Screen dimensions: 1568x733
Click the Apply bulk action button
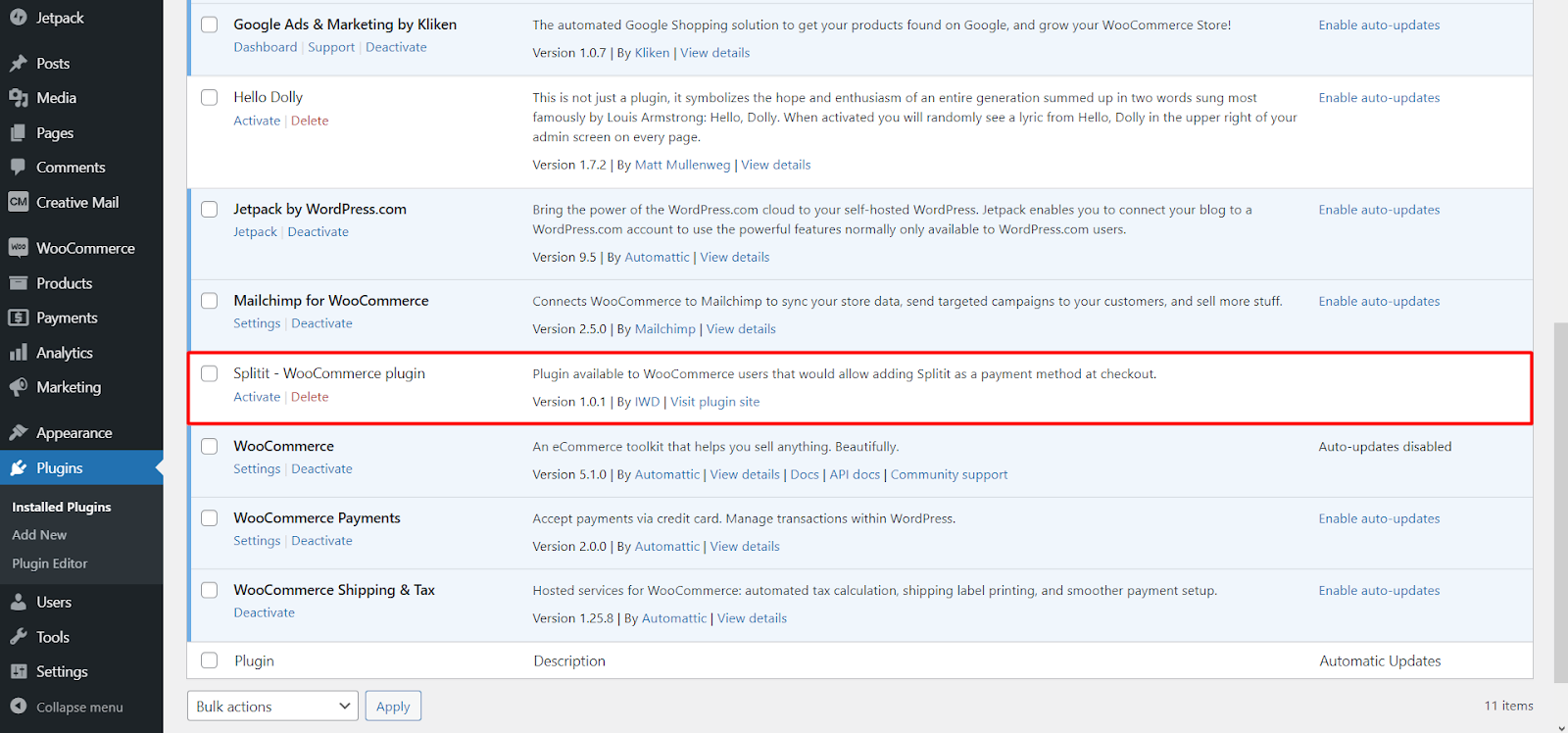393,707
